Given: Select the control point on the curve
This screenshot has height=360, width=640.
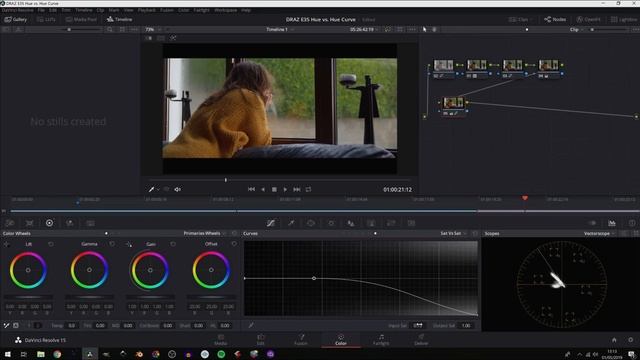Looking at the screenshot, I should (314, 278).
